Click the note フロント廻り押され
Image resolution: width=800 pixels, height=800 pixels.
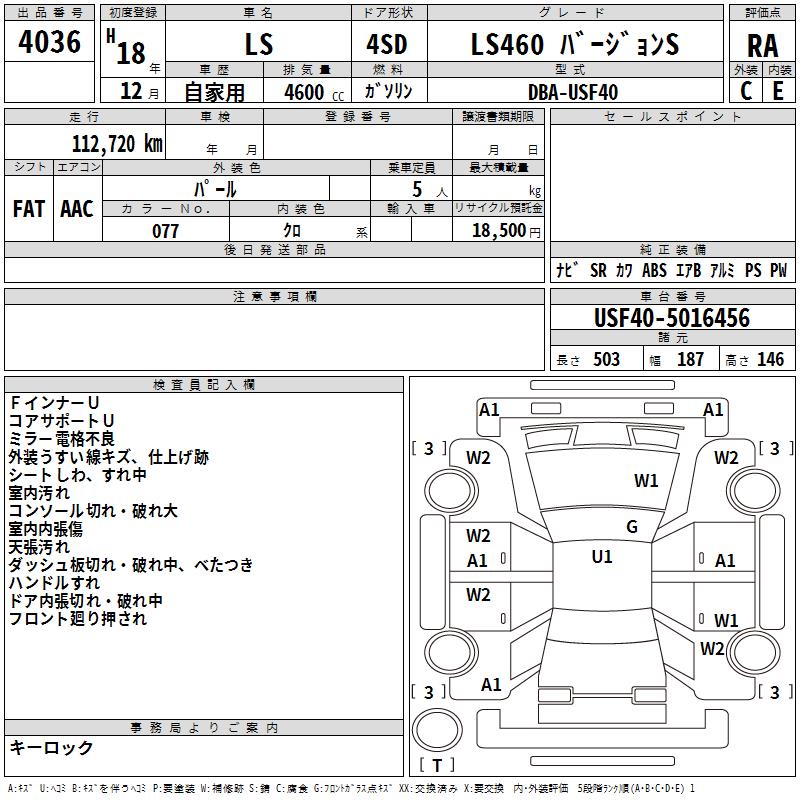[78, 618]
